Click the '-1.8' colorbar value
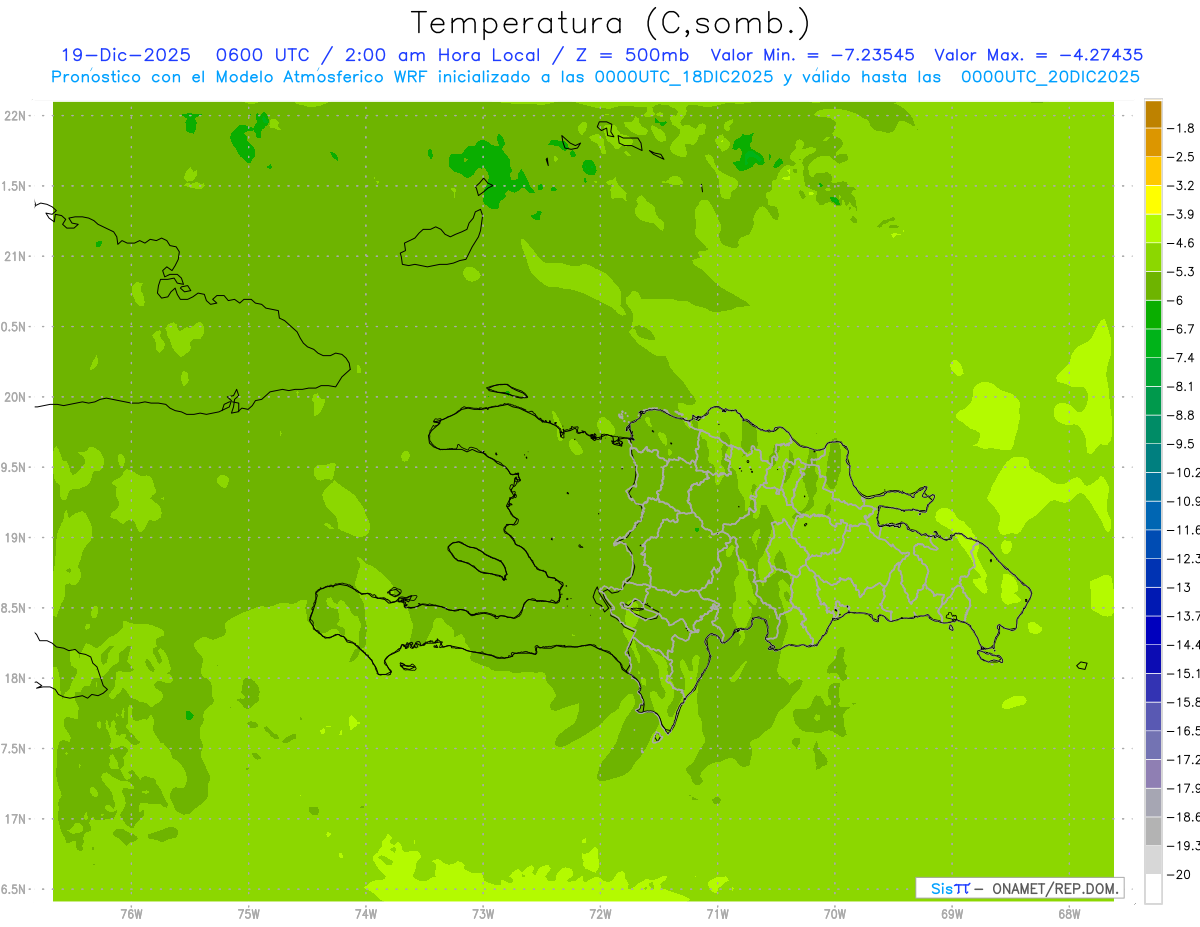Viewport: 1200px width, 927px height. [1183, 128]
